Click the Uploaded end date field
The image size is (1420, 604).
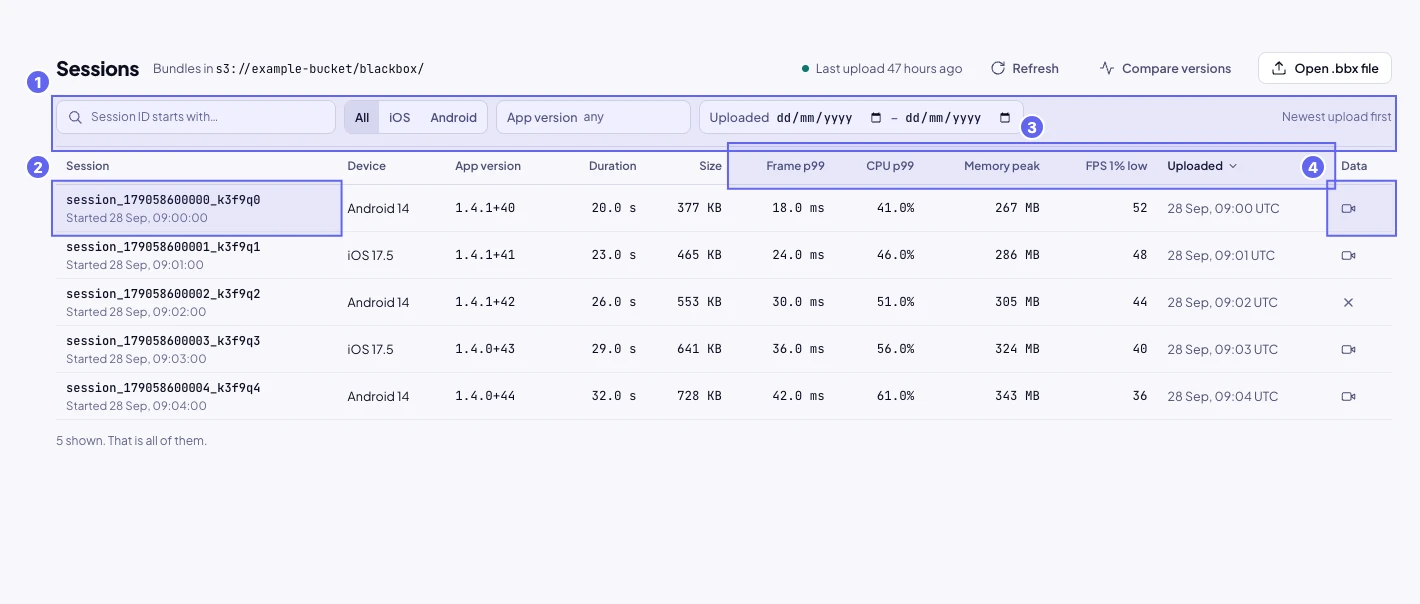pyautogui.click(x=959, y=117)
